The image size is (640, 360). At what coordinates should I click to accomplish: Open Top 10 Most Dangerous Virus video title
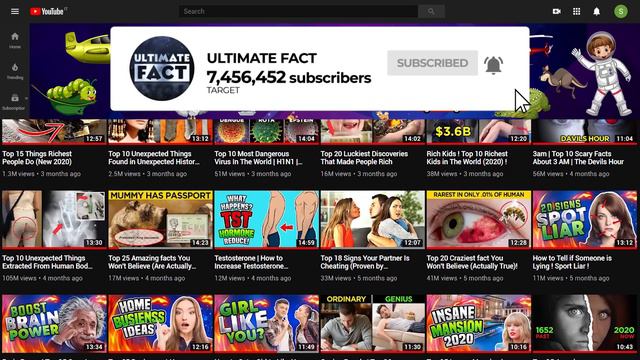click(x=258, y=158)
